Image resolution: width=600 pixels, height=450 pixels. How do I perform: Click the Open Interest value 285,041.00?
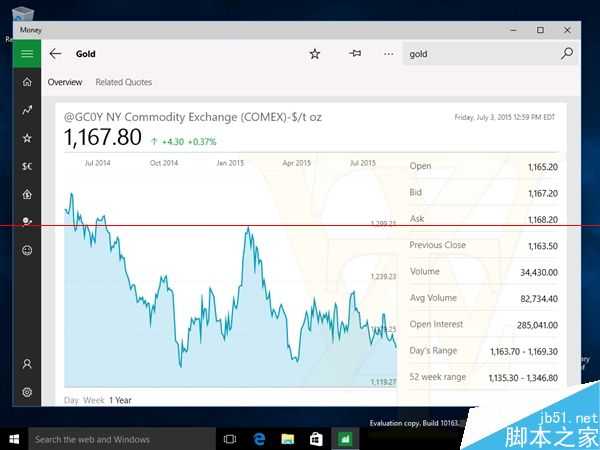click(537, 325)
